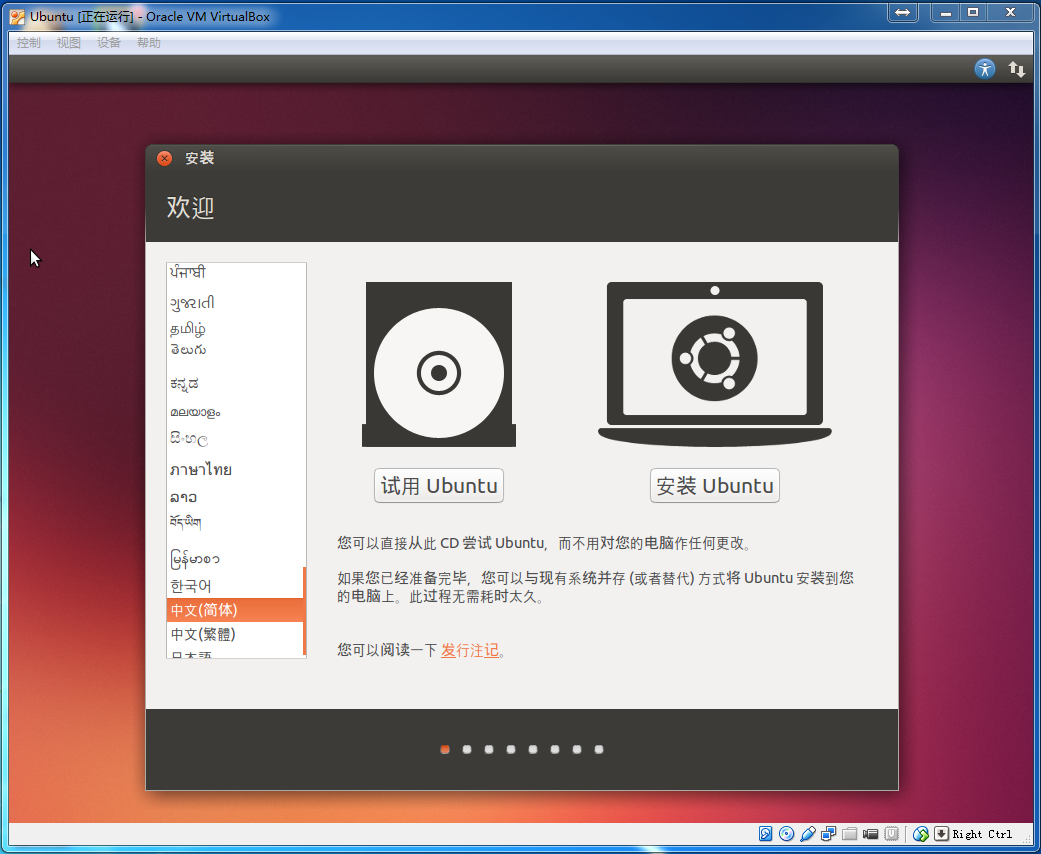The height and width of the screenshot is (854, 1041).
Task: Click the network adapters status icon
Action: (829, 833)
